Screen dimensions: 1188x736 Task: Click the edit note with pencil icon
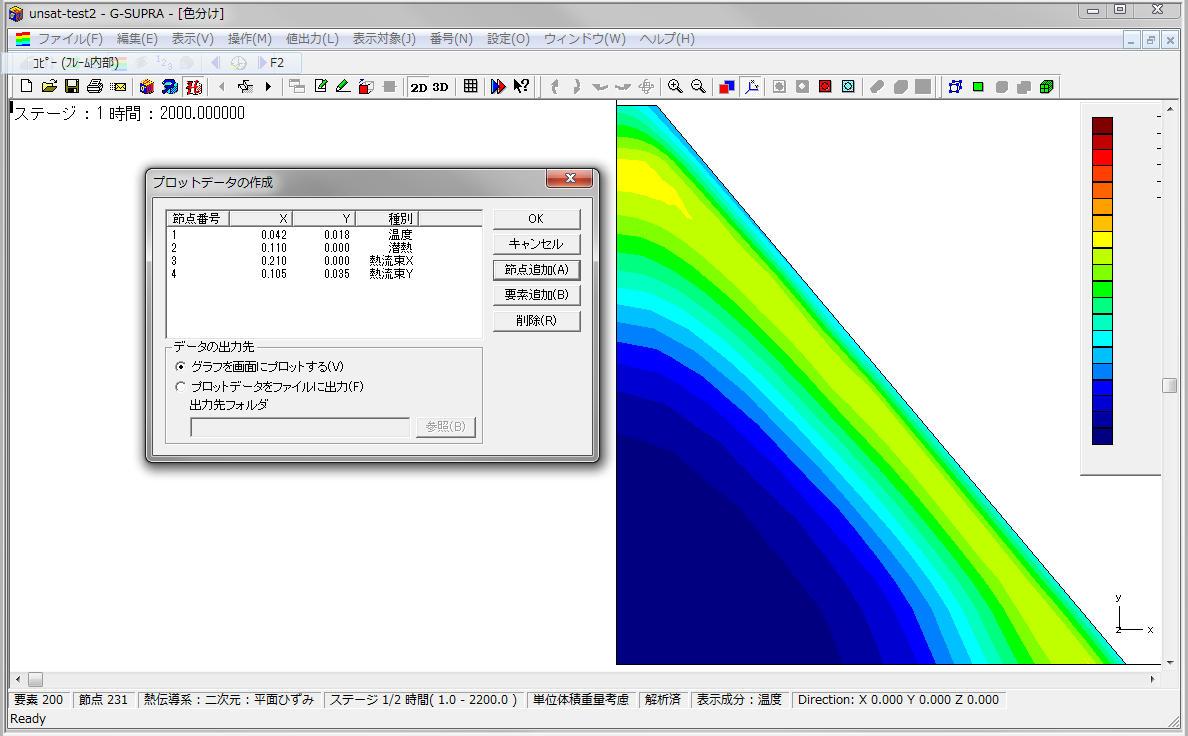pos(320,86)
